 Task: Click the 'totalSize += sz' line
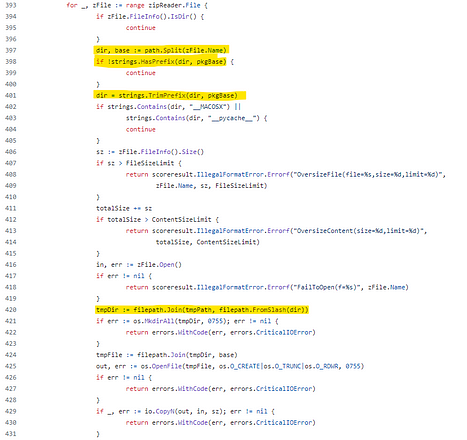124,208
